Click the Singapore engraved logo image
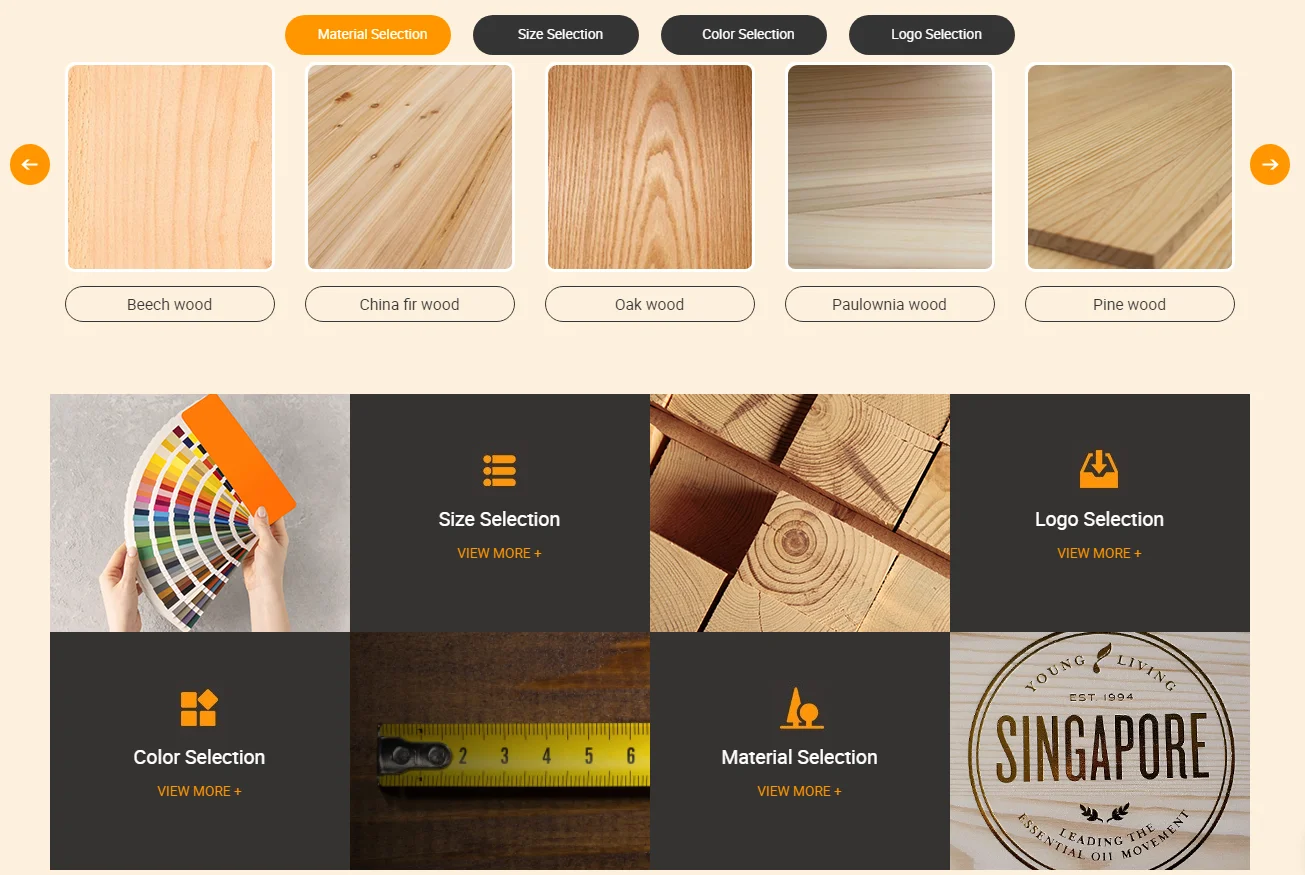 (x=1100, y=751)
